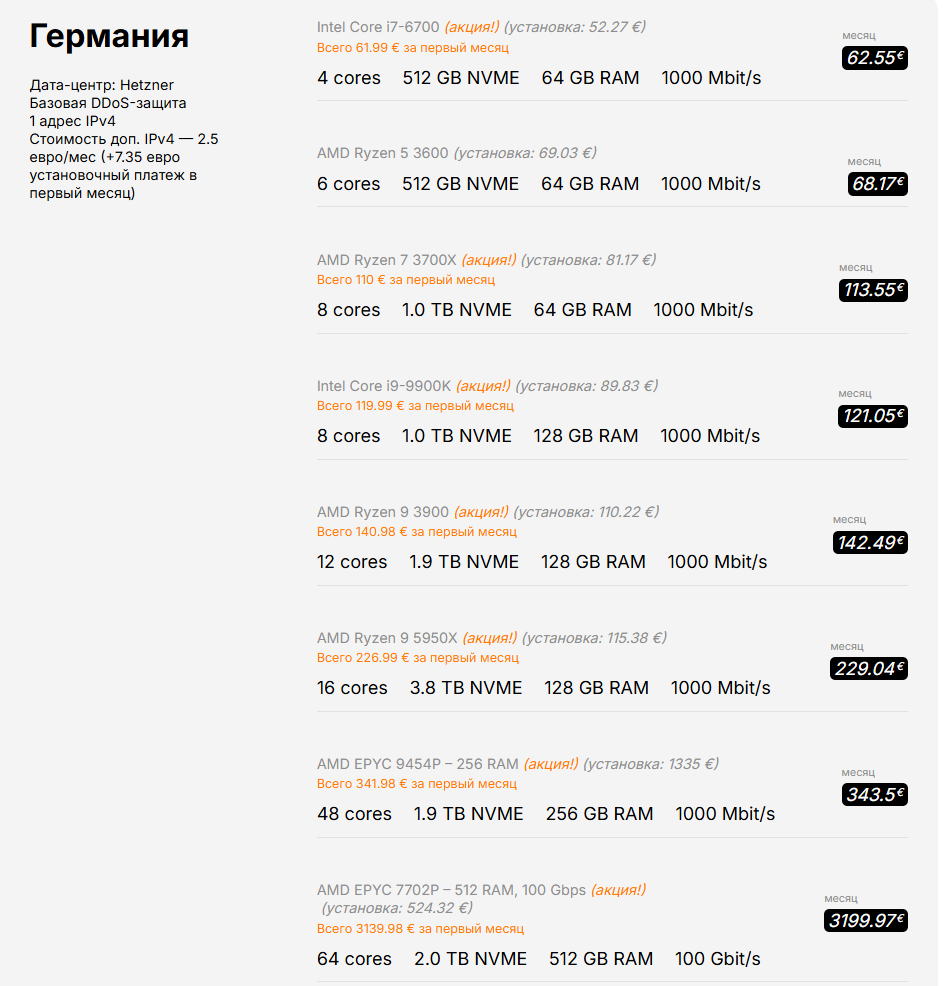Open the AMD Ryzen 5 3600 plan title
Image resolution: width=952 pixels, height=986 pixels.
(x=382, y=153)
